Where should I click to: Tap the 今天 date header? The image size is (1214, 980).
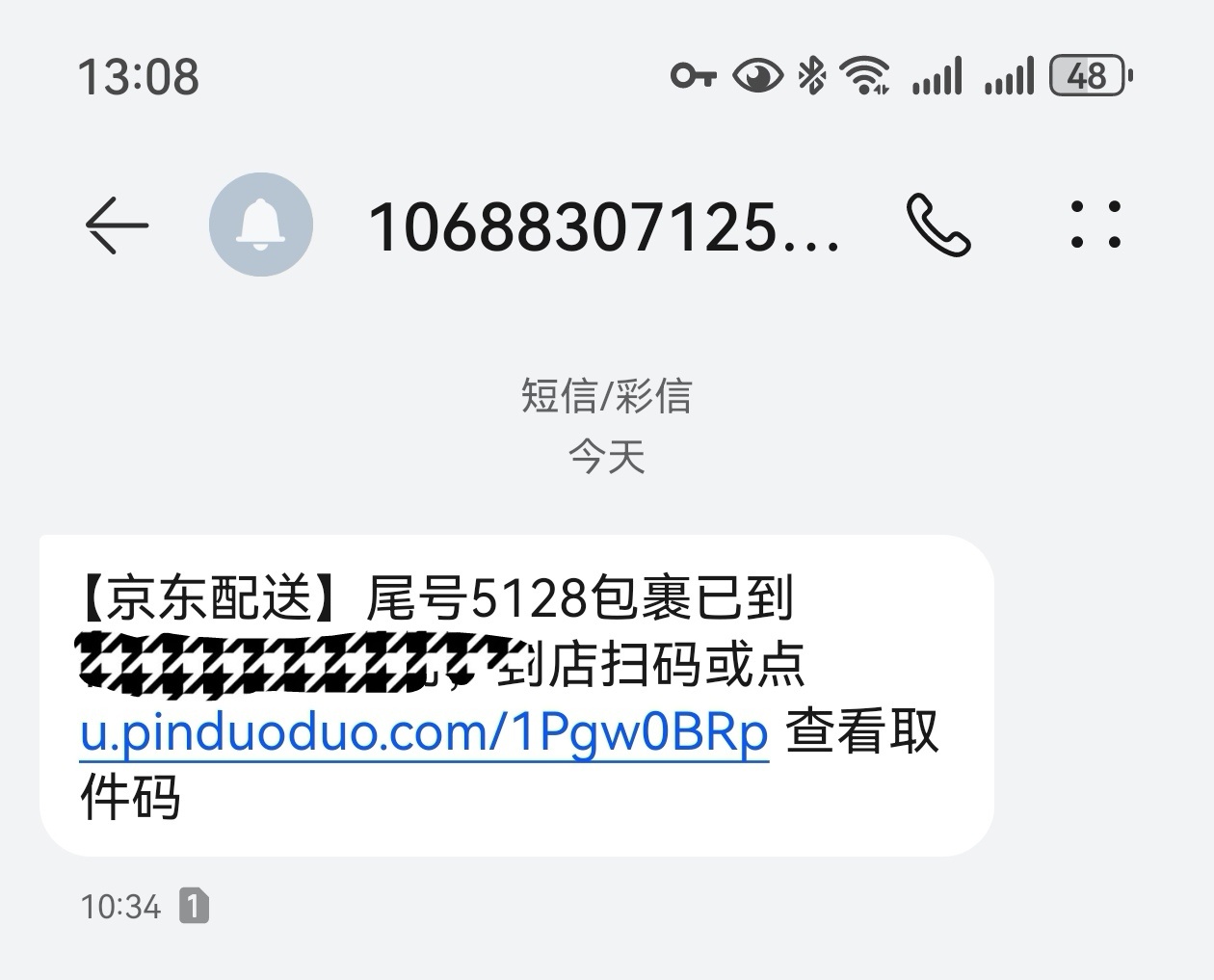(x=607, y=456)
